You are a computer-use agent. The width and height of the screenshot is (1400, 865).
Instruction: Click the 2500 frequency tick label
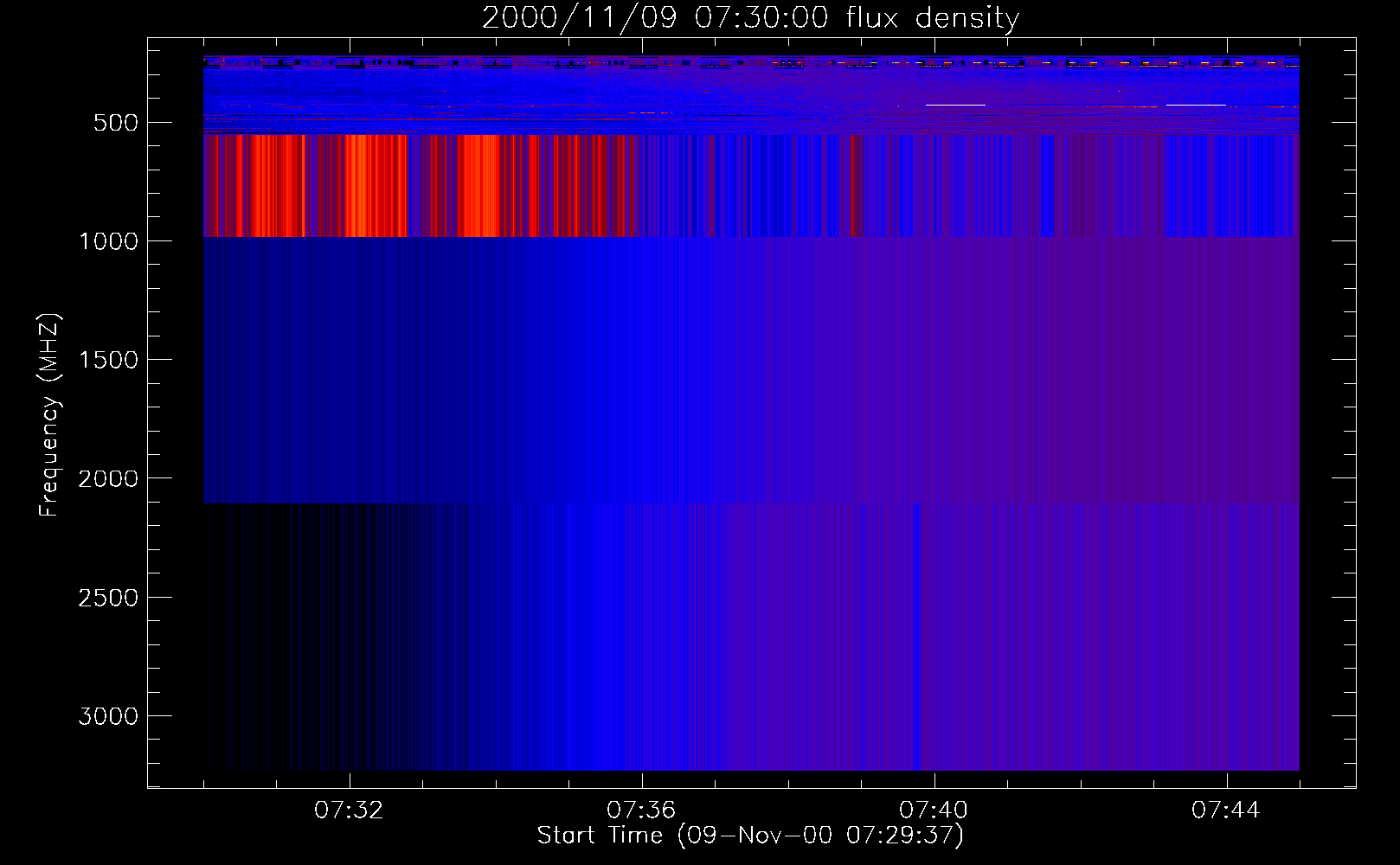point(108,598)
